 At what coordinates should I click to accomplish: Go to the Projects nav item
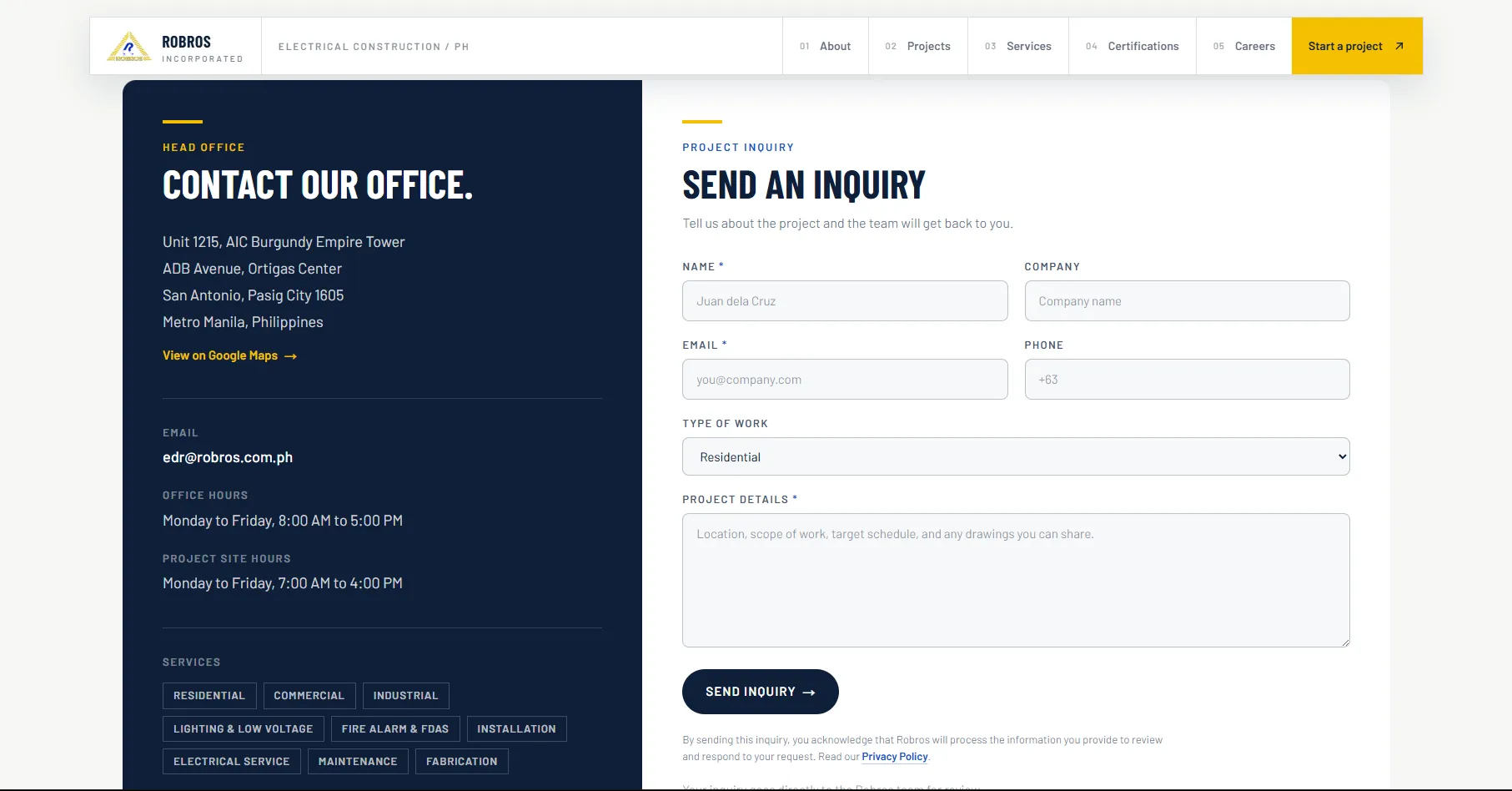(x=918, y=46)
